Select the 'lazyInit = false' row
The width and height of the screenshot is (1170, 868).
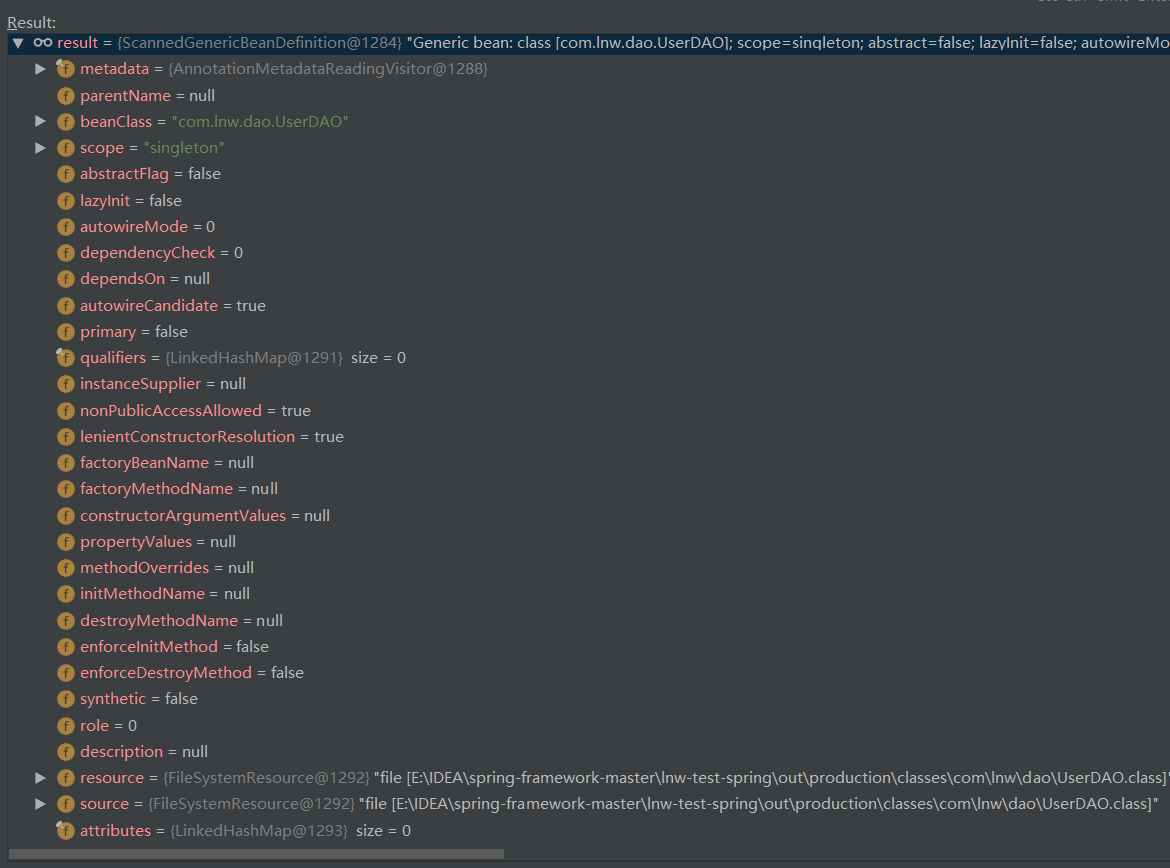(x=131, y=201)
